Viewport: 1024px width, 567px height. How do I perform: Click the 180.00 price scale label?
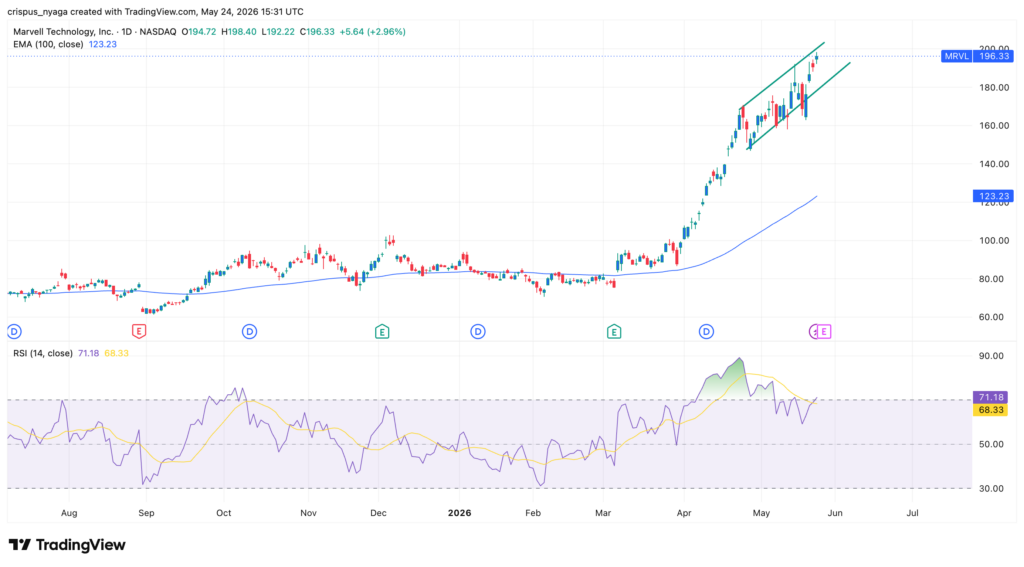[x=995, y=88]
